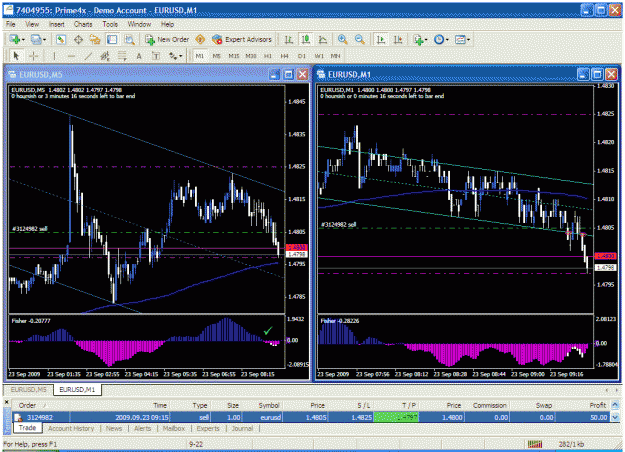Switch chart to line chart icon
The height and width of the screenshot is (452, 625).
(x=323, y=39)
